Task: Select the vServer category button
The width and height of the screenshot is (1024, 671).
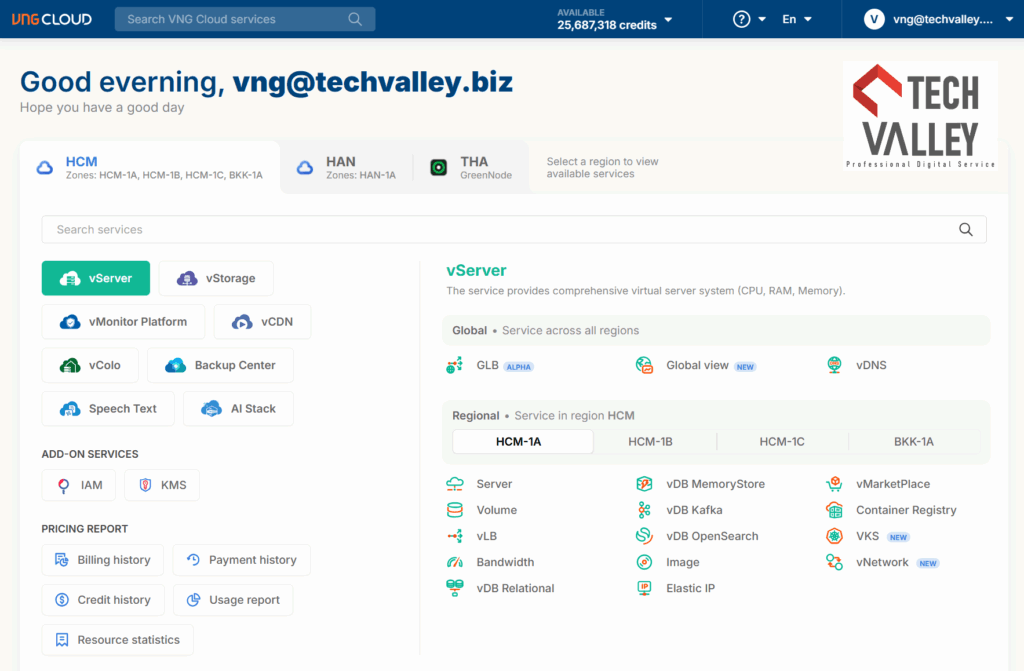Action: click(96, 278)
